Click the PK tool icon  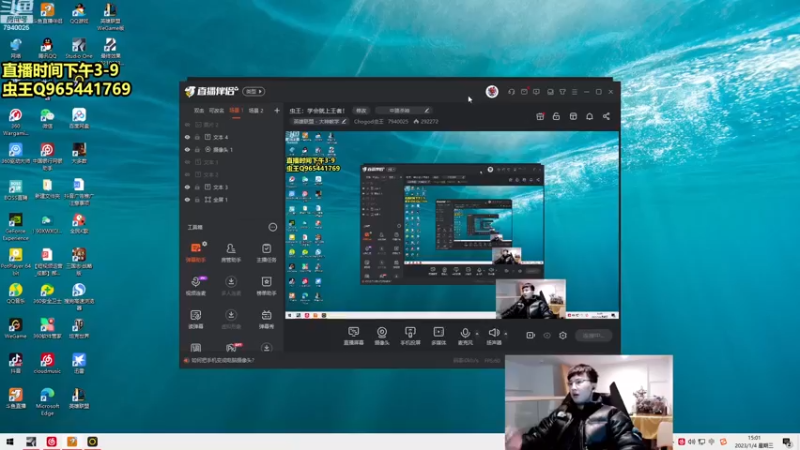click(x=231, y=348)
